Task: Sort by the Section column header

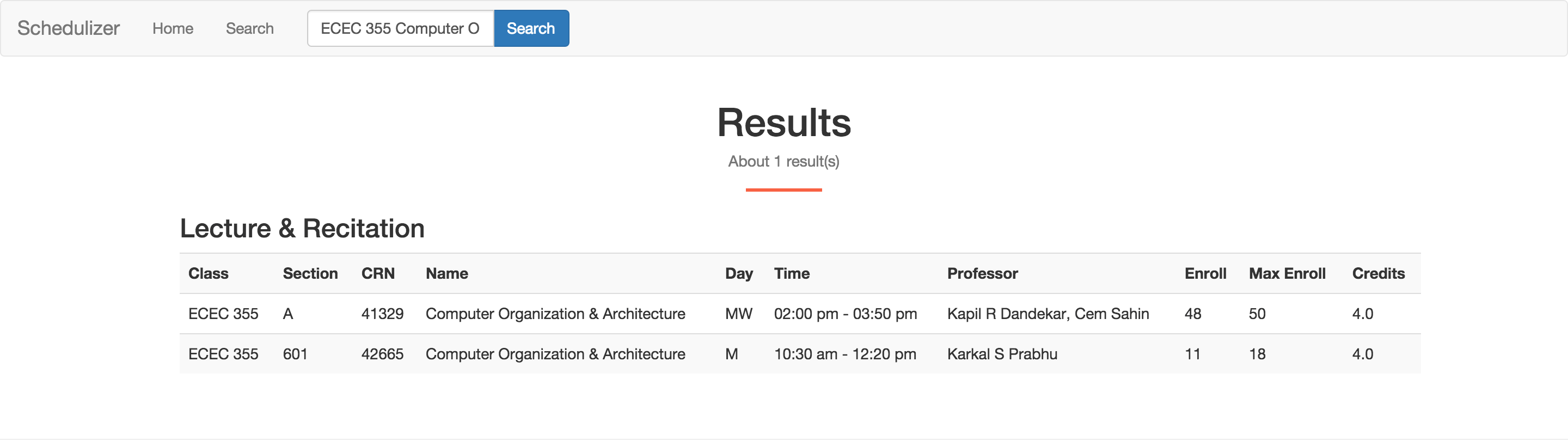Action: [x=310, y=273]
